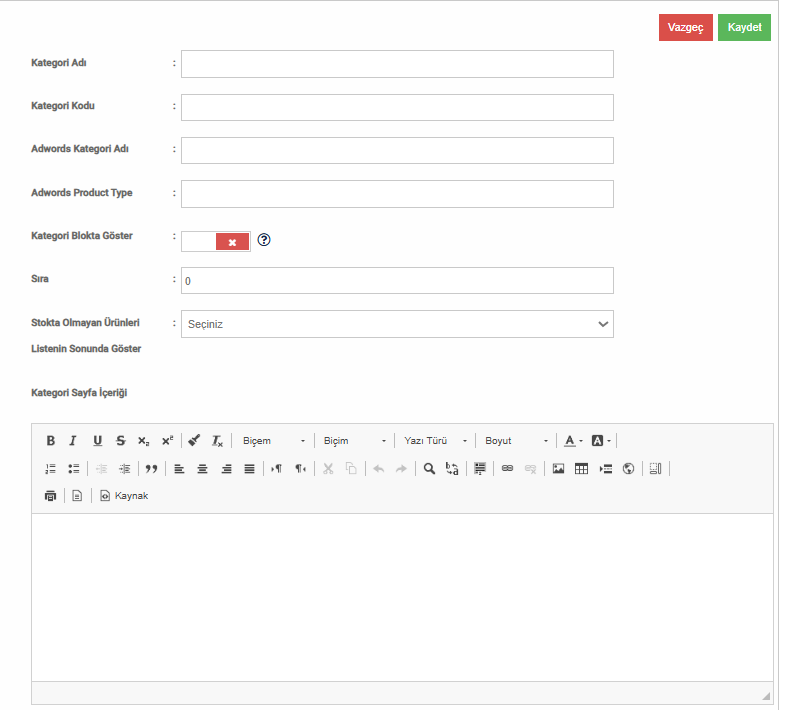Open the Yazı Türü font dropdown
Screen dimensions: 796x710
point(436,441)
